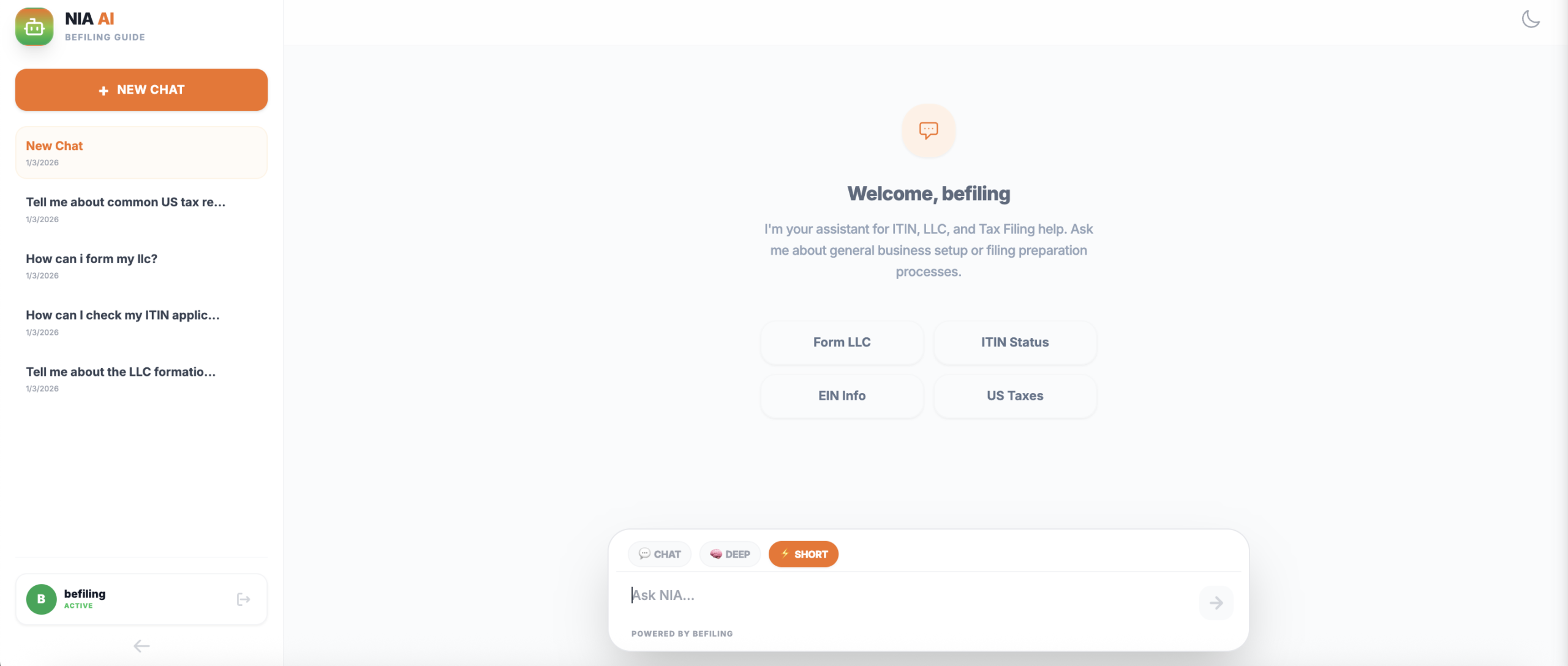
Task: Enable CHAT response mode
Action: click(x=660, y=554)
